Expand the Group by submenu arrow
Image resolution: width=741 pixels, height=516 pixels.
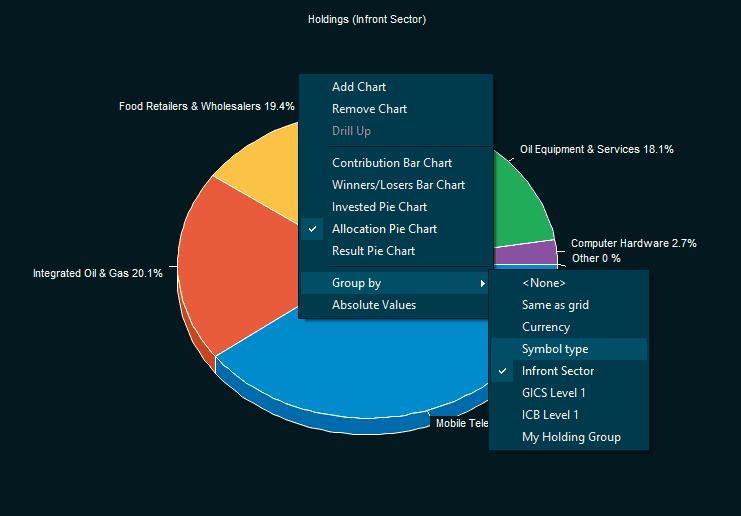[483, 283]
